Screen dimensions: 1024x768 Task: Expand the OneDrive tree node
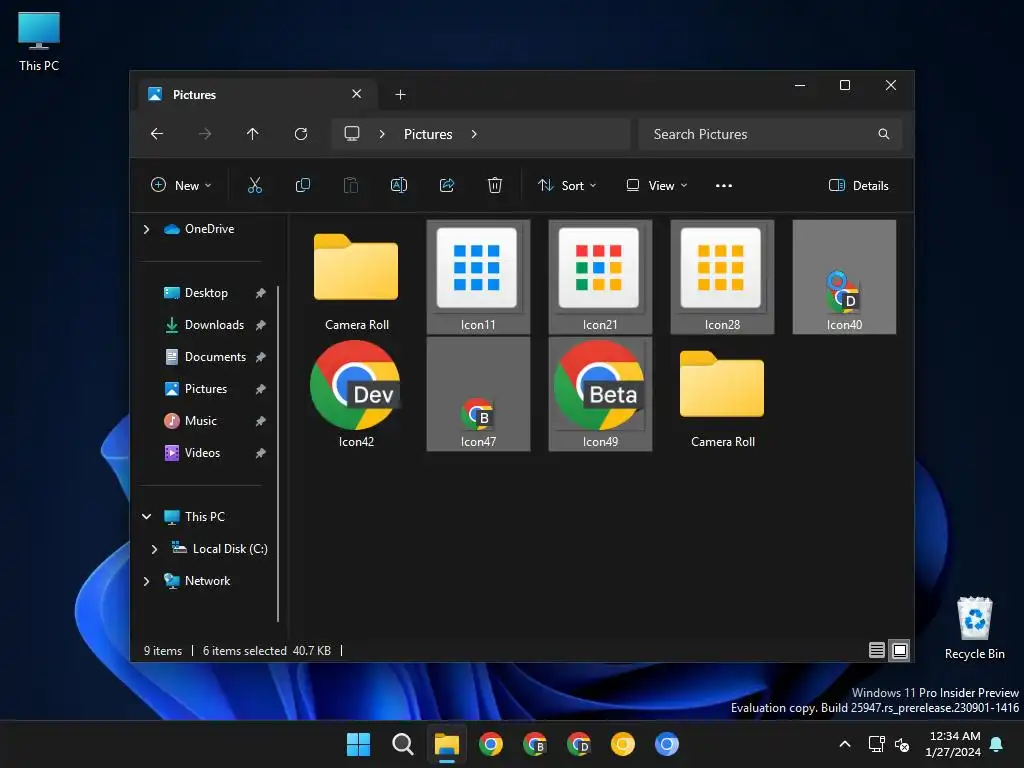click(146, 229)
